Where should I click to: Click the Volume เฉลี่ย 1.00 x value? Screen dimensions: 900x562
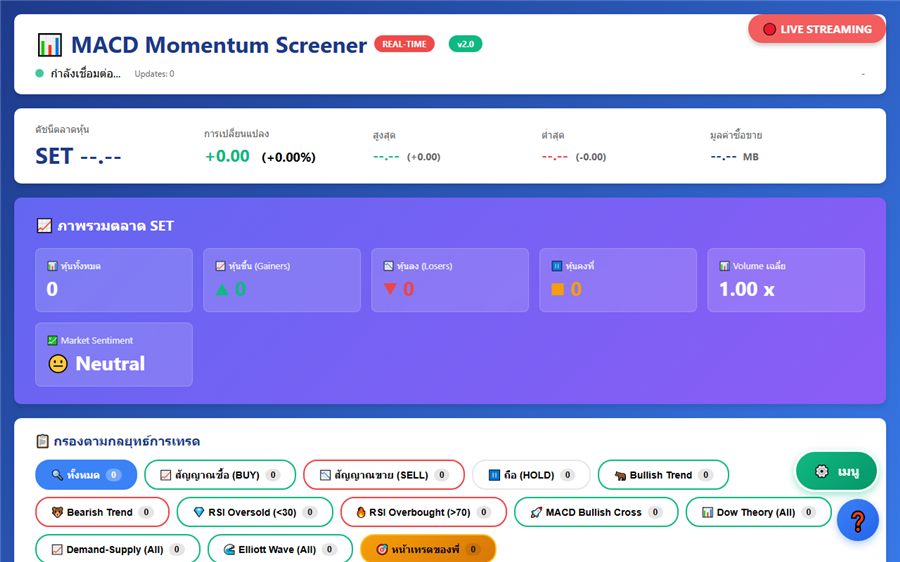[747, 289]
